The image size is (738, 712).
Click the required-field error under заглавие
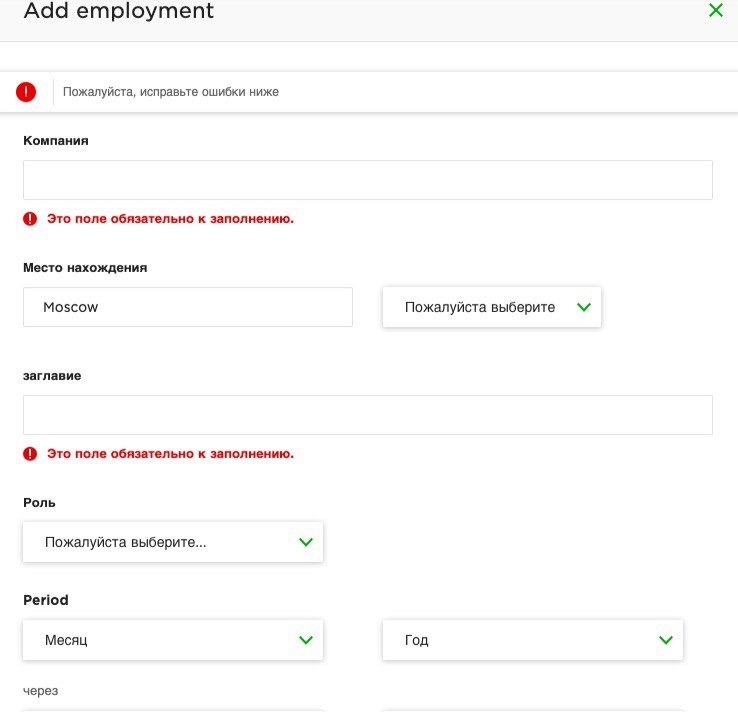pos(170,454)
